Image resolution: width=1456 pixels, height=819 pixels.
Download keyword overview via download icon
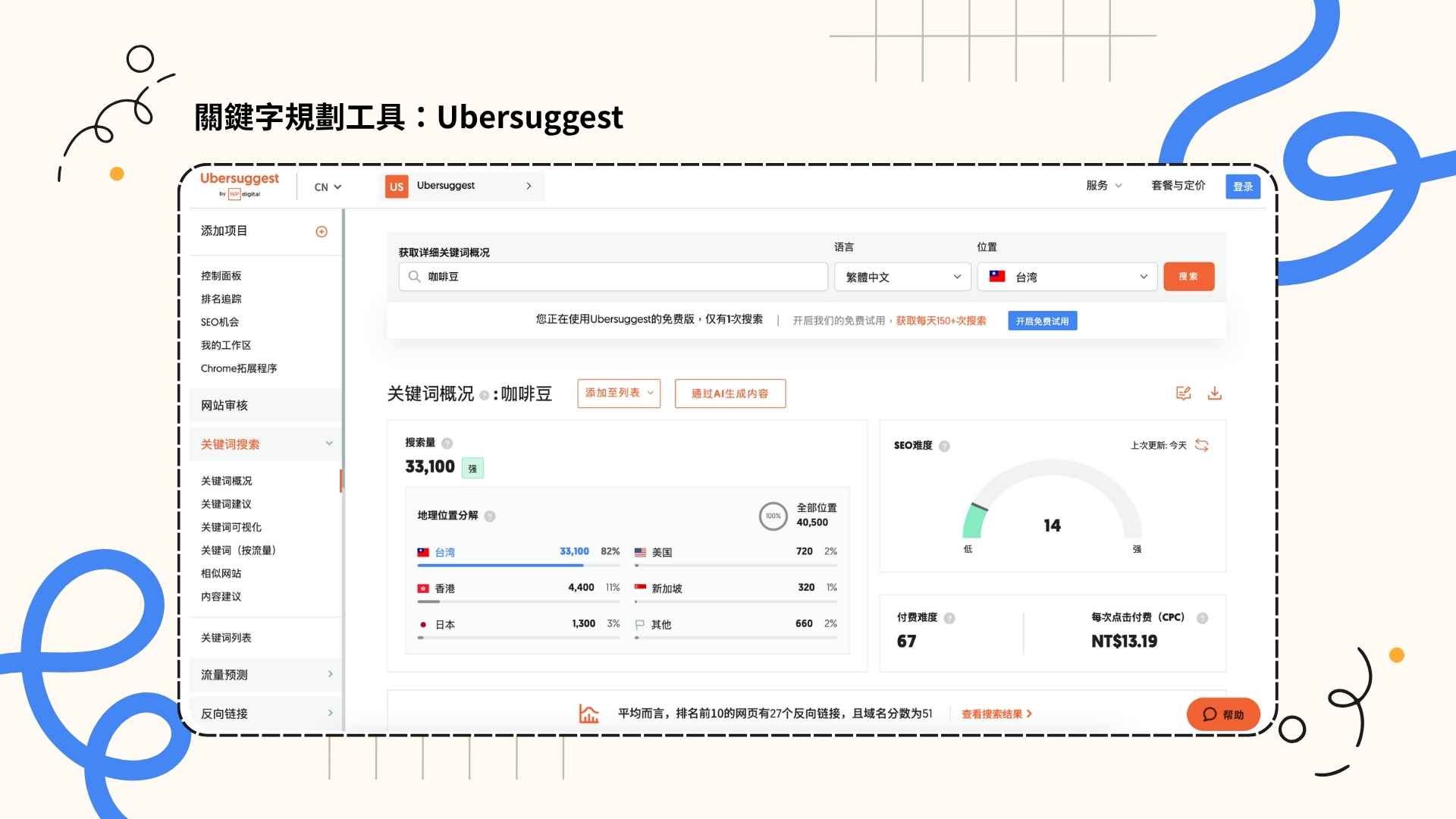click(1215, 393)
